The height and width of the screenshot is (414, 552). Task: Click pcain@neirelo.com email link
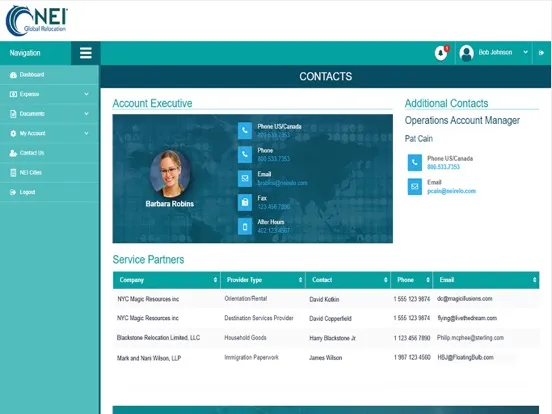pyautogui.click(x=451, y=191)
